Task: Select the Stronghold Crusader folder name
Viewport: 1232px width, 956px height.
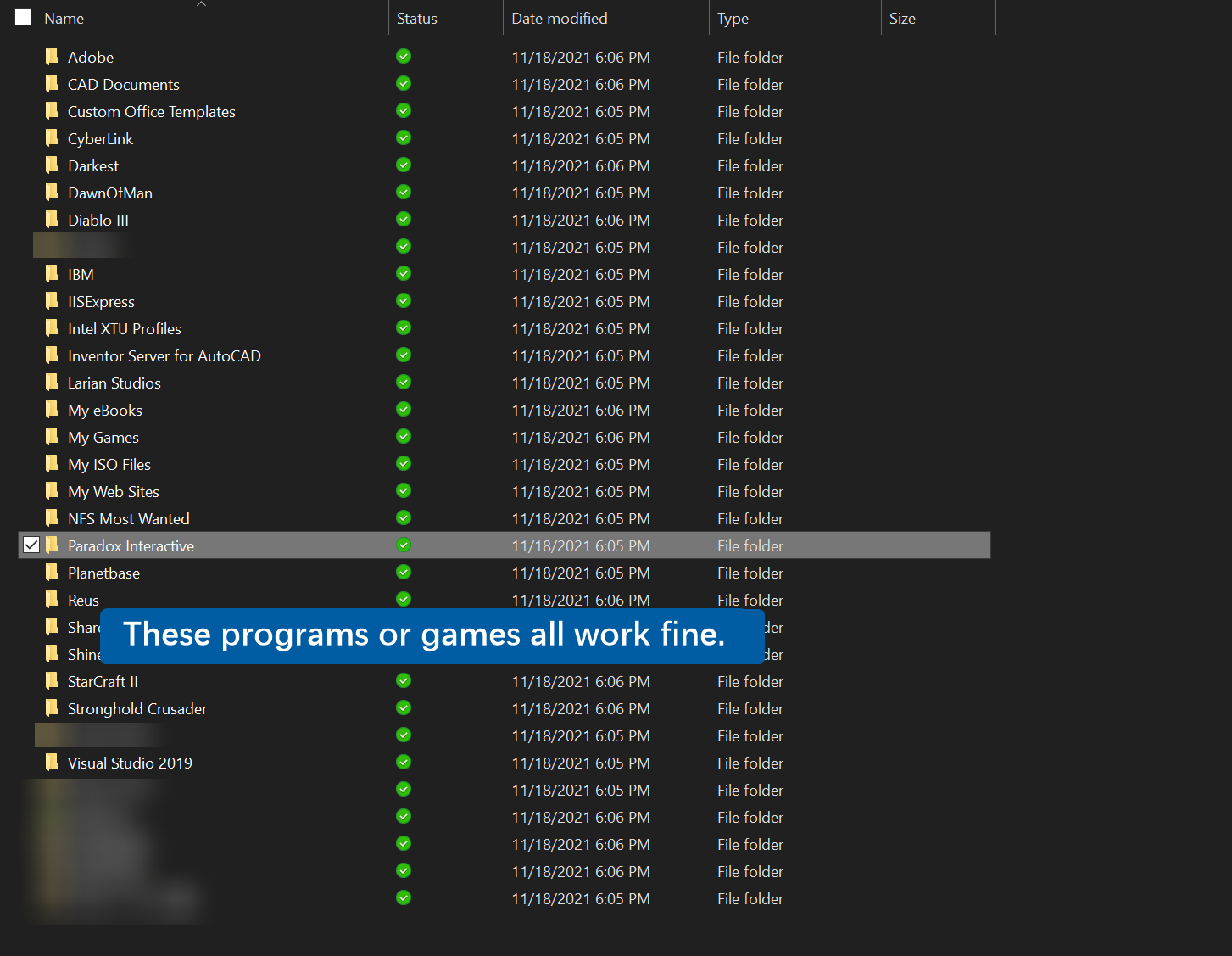Action: pyautogui.click(x=137, y=708)
